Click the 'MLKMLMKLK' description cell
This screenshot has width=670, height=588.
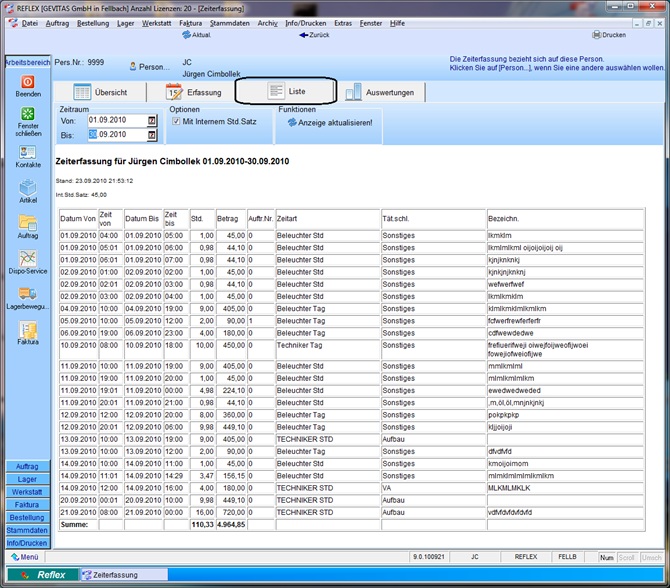point(565,488)
